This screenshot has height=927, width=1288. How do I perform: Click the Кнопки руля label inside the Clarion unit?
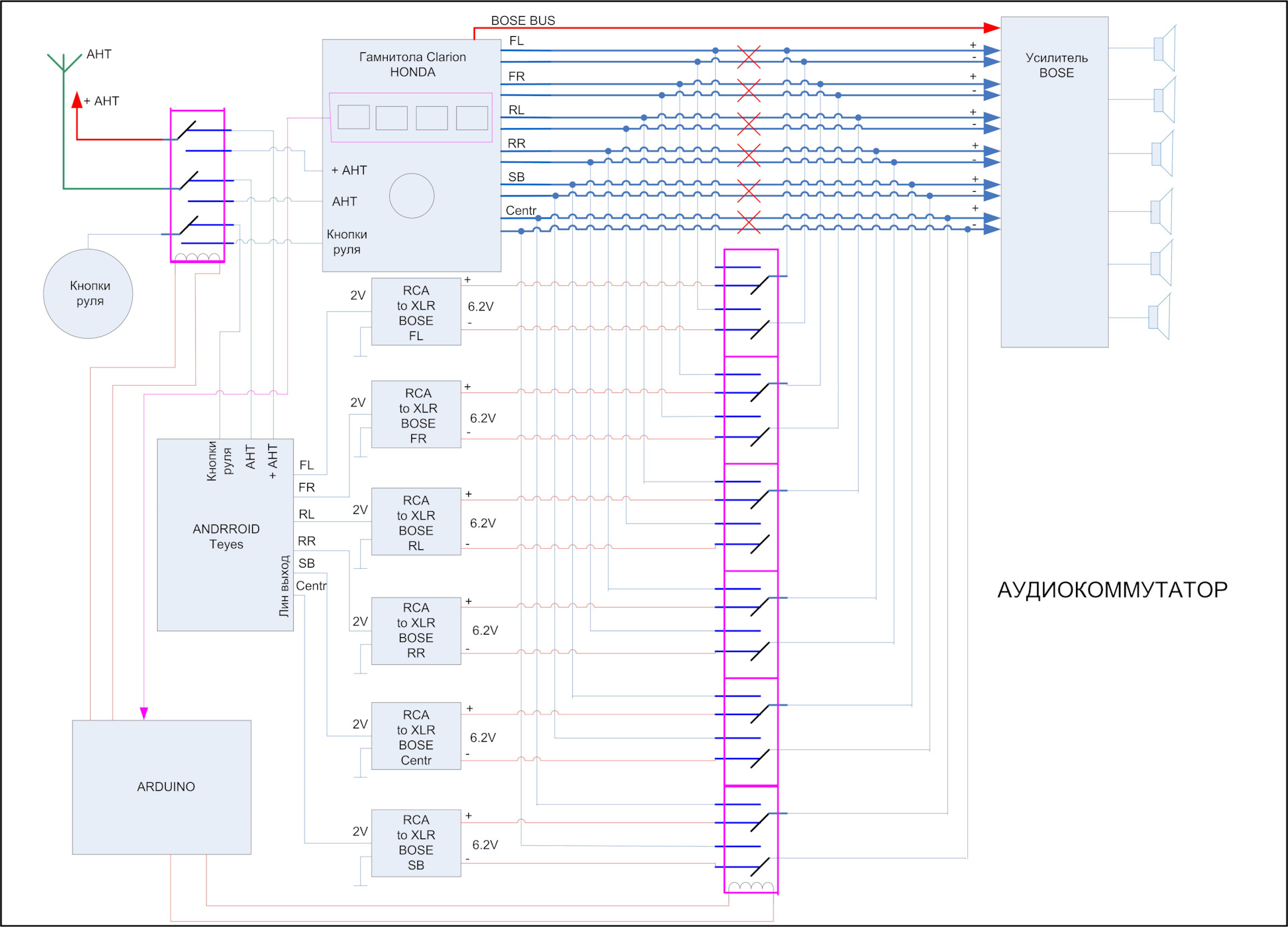[347, 242]
